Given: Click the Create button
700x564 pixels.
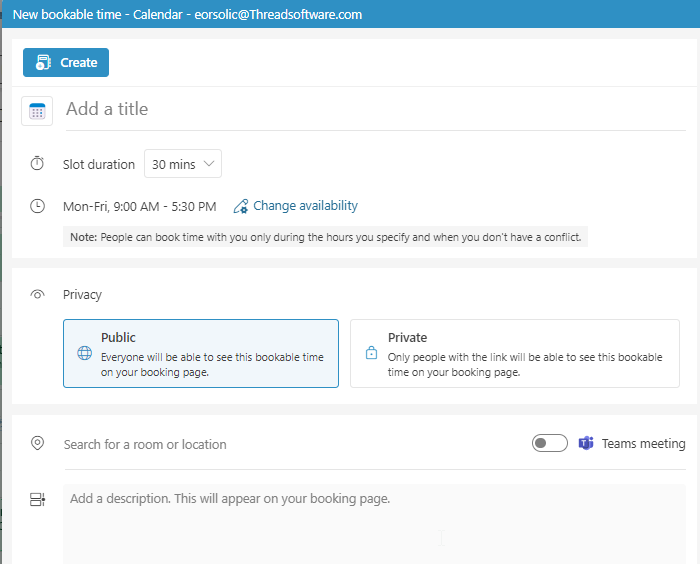Looking at the screenshot, I should point(66,63).
